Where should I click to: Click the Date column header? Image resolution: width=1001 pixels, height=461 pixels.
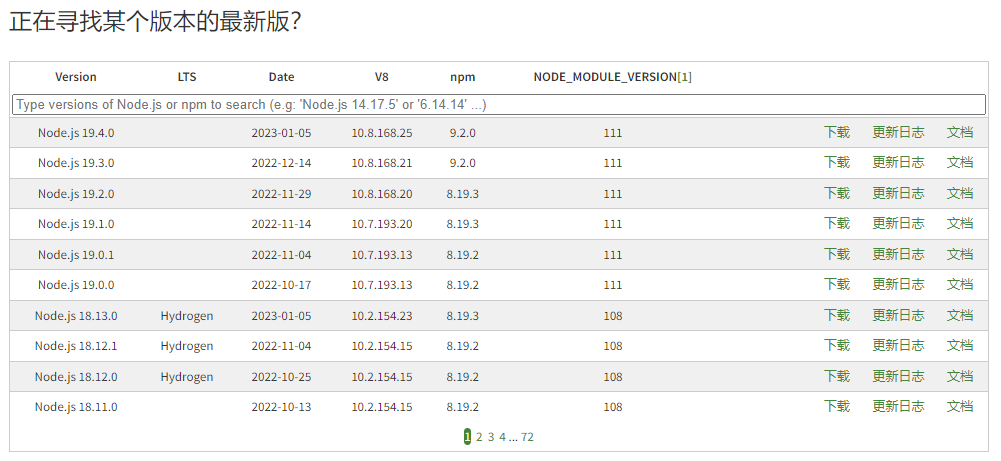click(x=281, y=77)
